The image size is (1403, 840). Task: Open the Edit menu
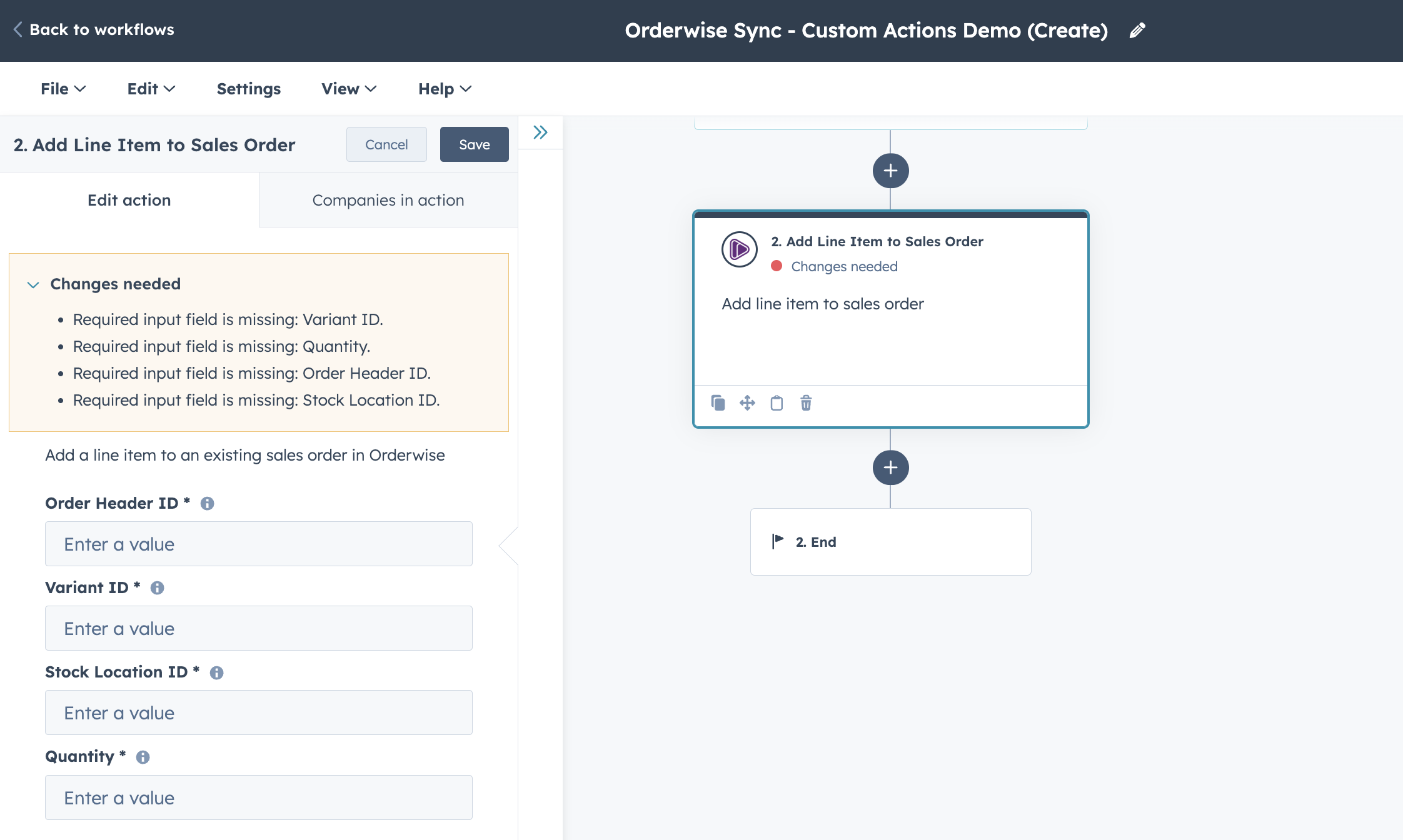point(151,89)
